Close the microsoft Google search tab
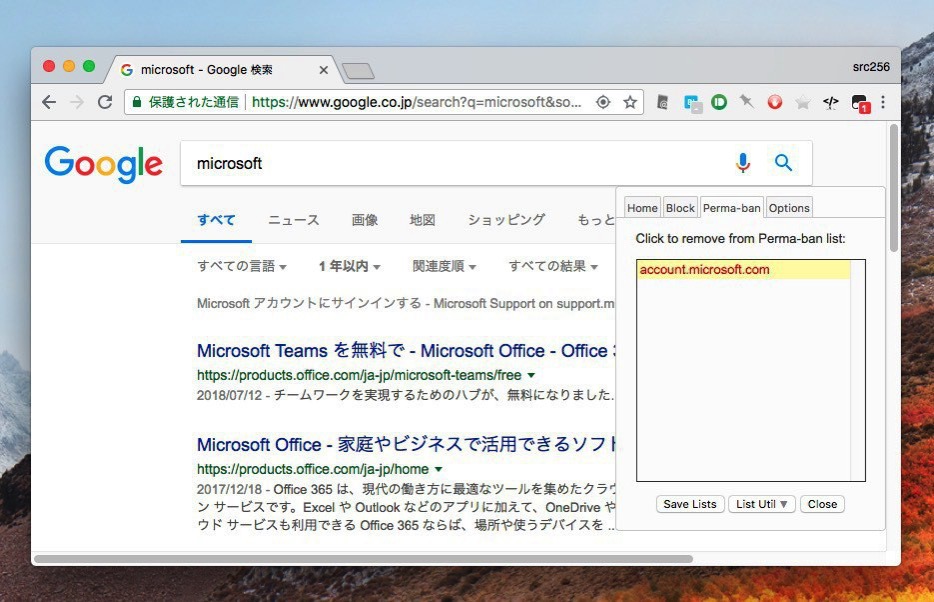The height and width of the screenshot is (602, 934). pyautogui.click(x=323, y=70)
